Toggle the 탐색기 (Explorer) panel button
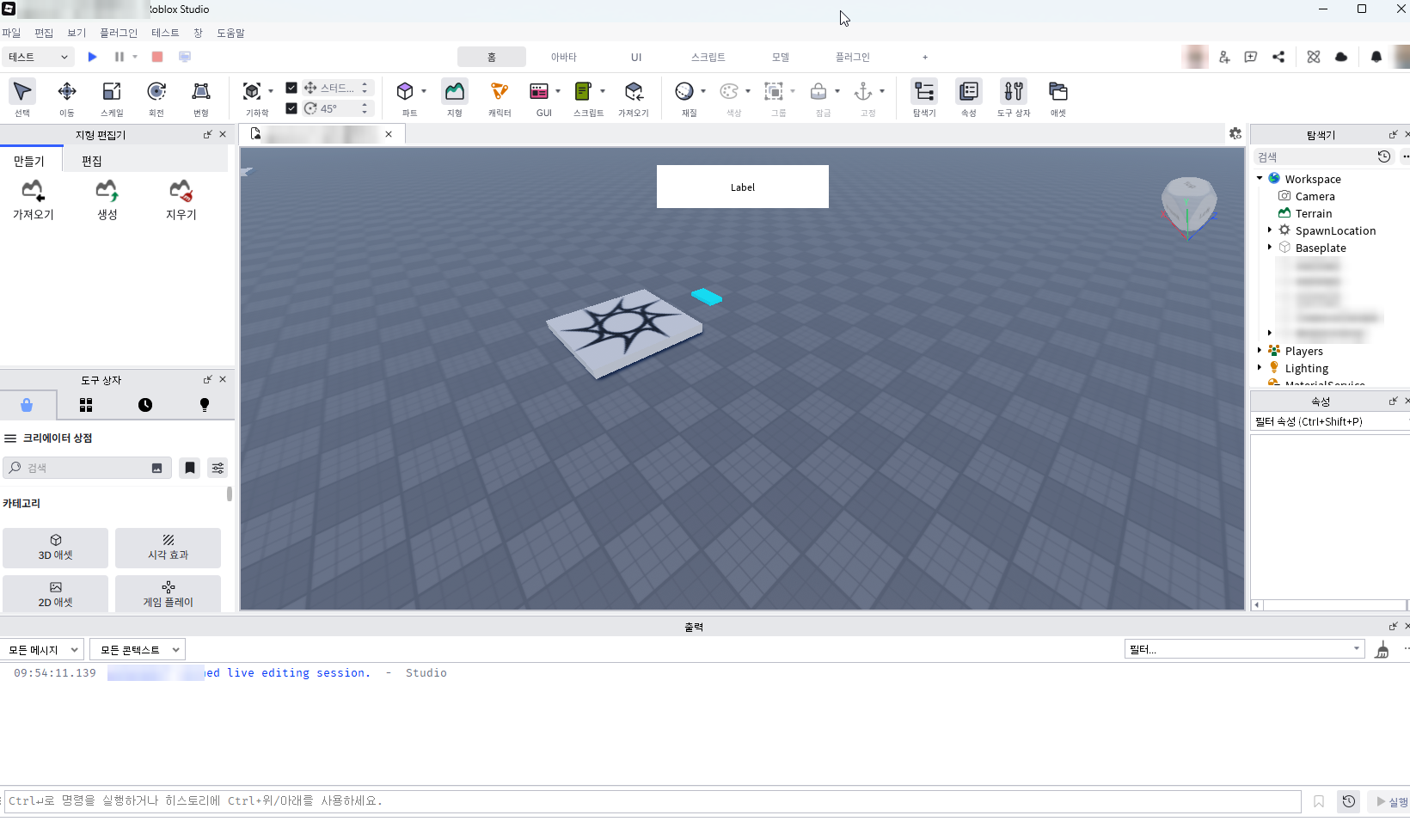The image size is (1410, 840). [x=924, y=97]
